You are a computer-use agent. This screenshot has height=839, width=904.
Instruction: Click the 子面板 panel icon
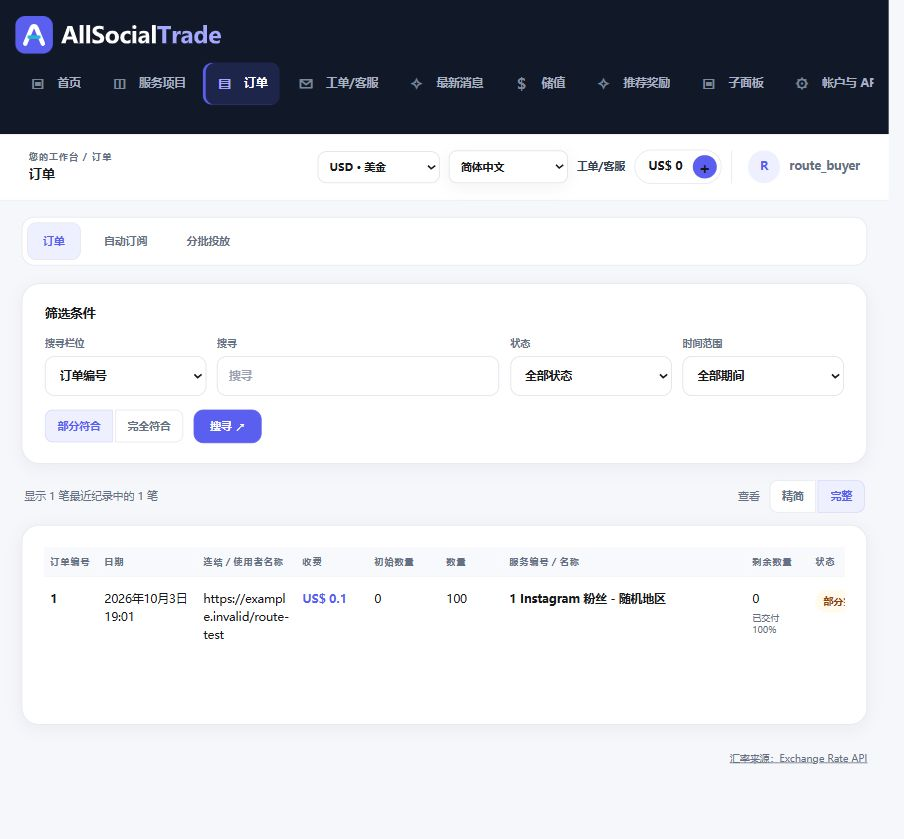[x=709, y=84]
